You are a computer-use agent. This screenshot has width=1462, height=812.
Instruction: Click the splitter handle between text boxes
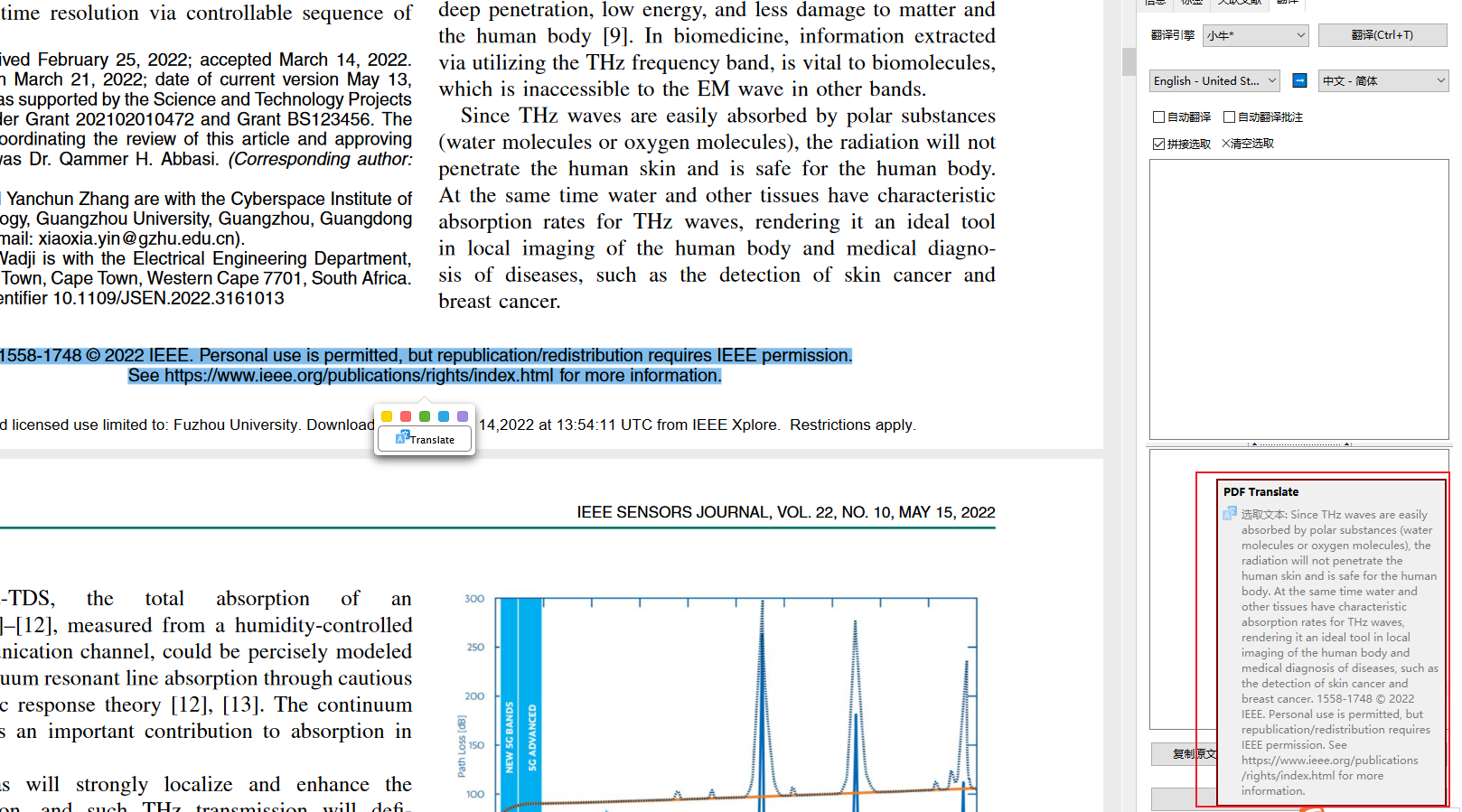pyautogui.click(x=1299, y=444)
